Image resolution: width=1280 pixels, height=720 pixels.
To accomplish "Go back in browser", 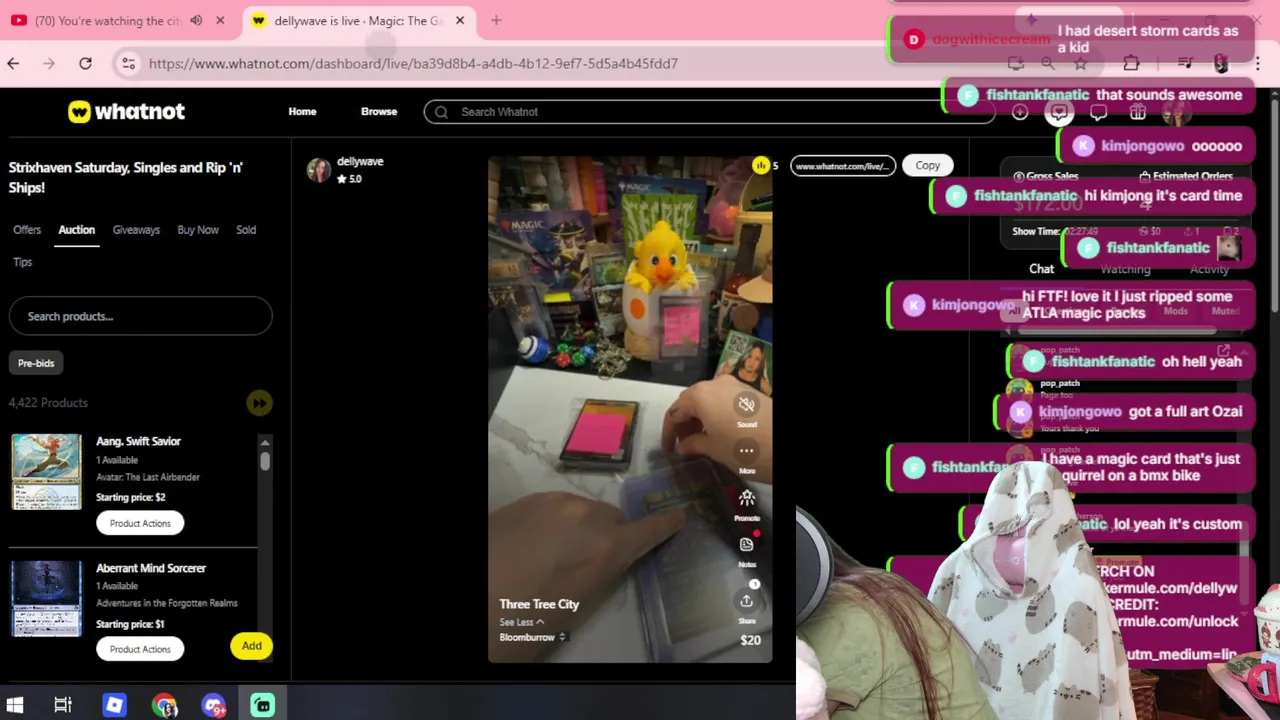I will [x=13, y=63].
